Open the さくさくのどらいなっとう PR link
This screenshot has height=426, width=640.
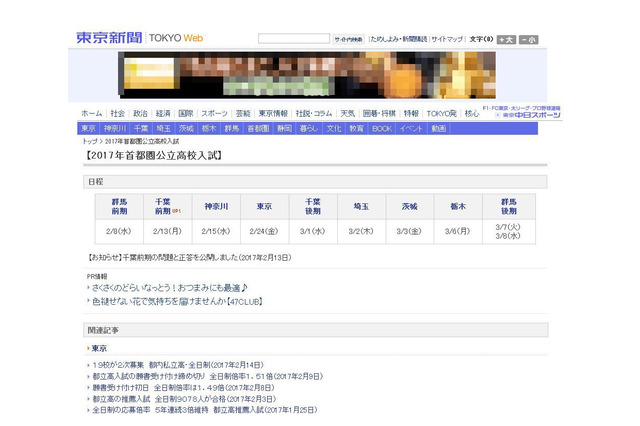(169, 288)
